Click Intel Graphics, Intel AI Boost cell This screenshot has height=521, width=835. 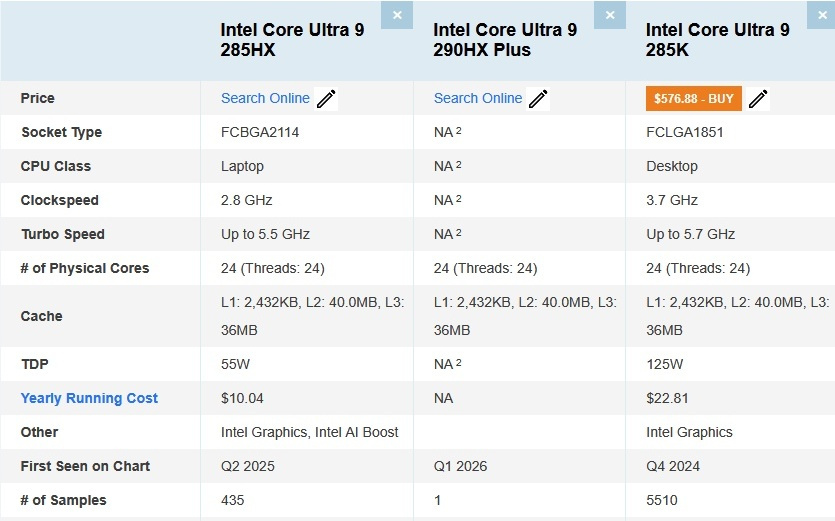(x=309, y=432)
